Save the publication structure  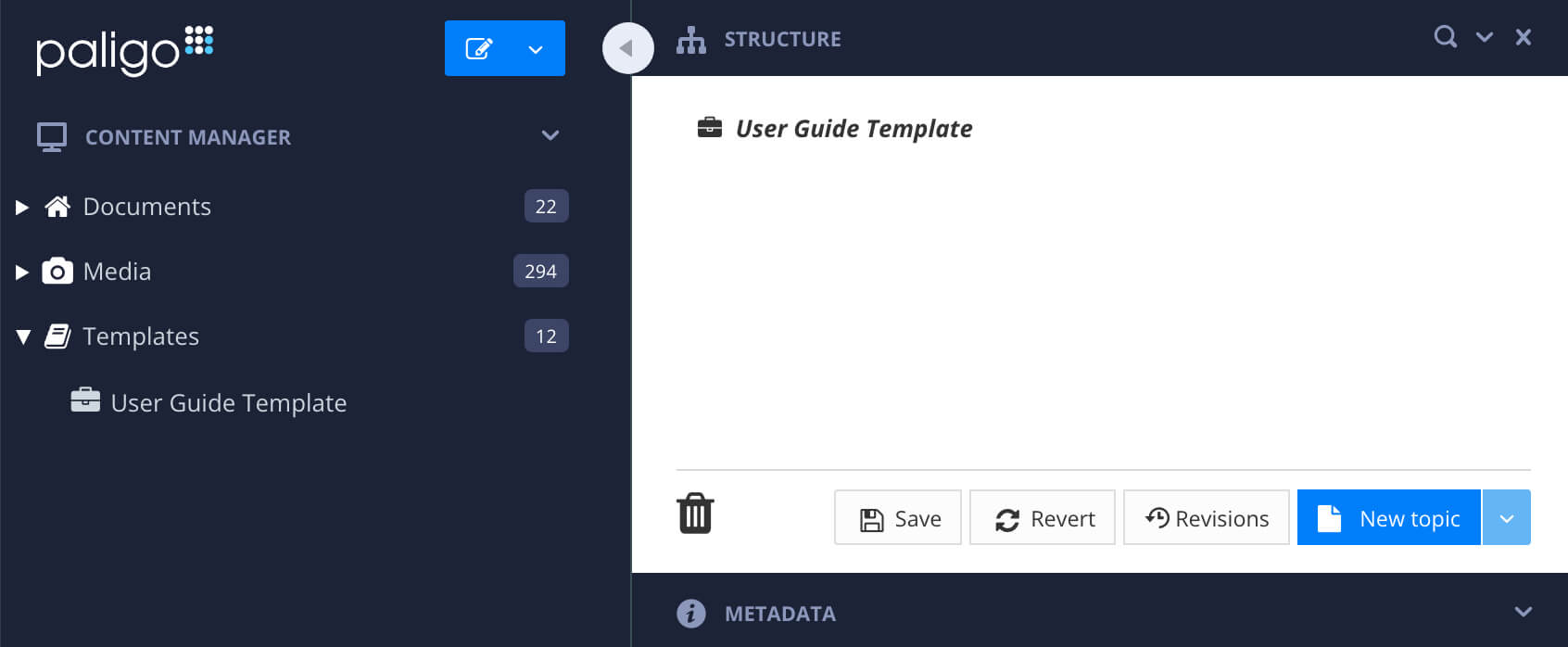click(898, 517)
